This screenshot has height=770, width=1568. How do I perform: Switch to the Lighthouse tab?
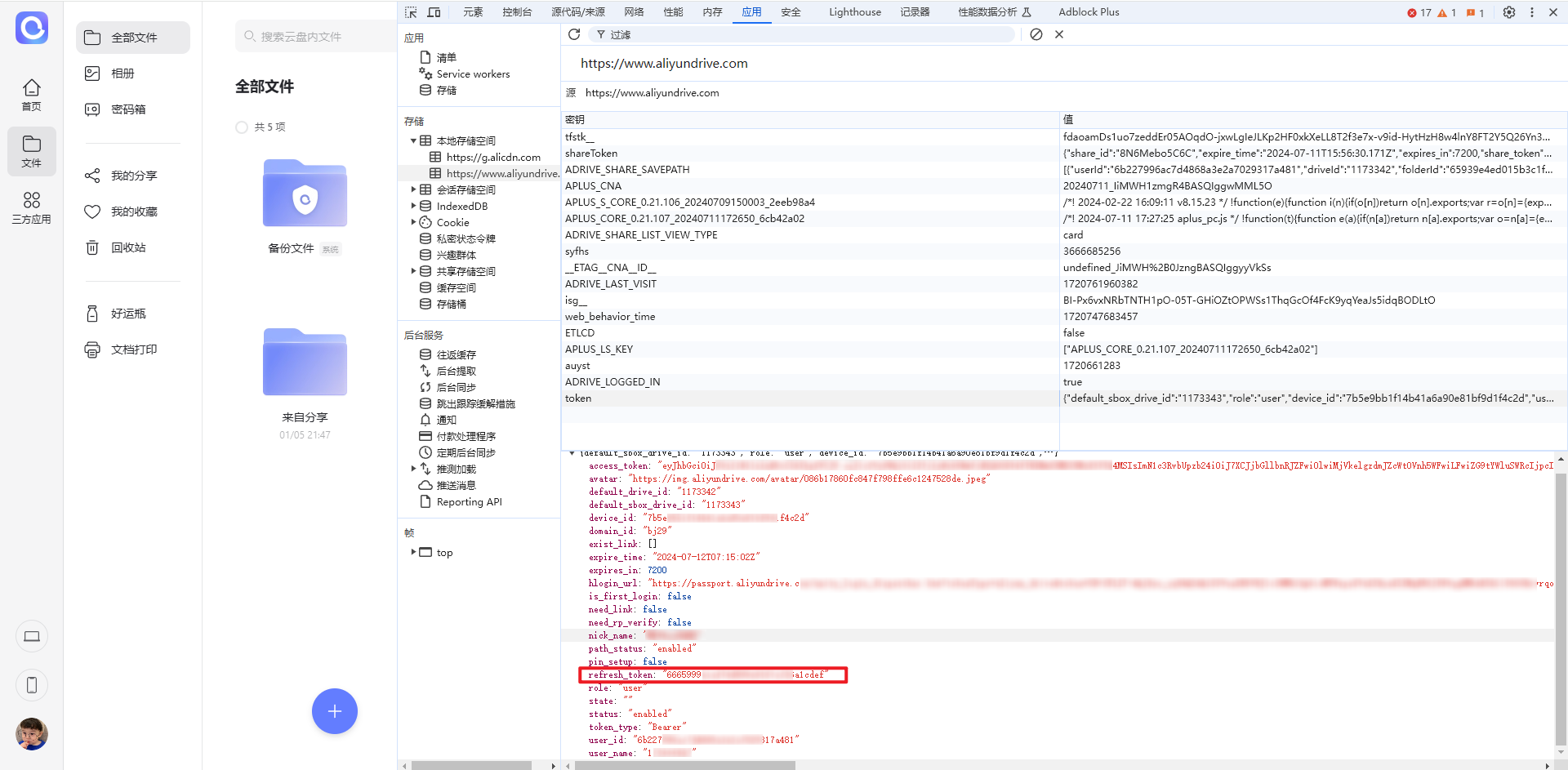click(x=855, y=12)
